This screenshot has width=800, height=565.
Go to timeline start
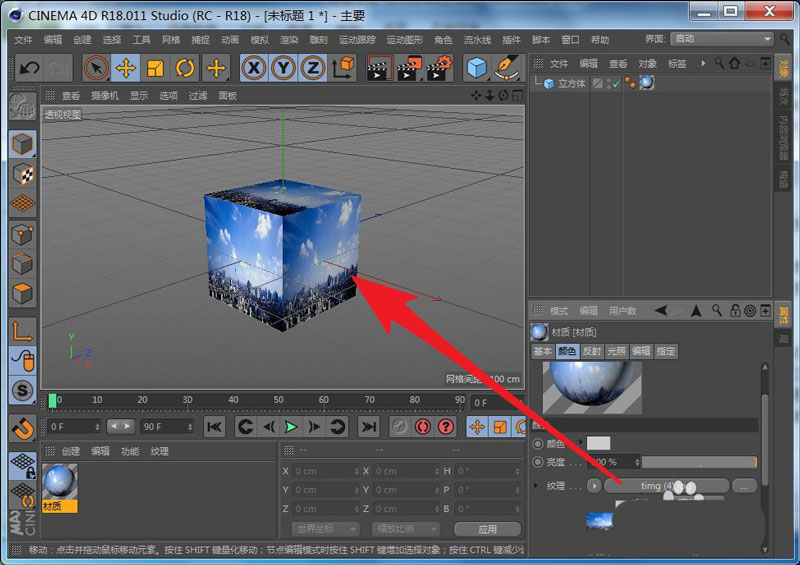tap(214, 427)
